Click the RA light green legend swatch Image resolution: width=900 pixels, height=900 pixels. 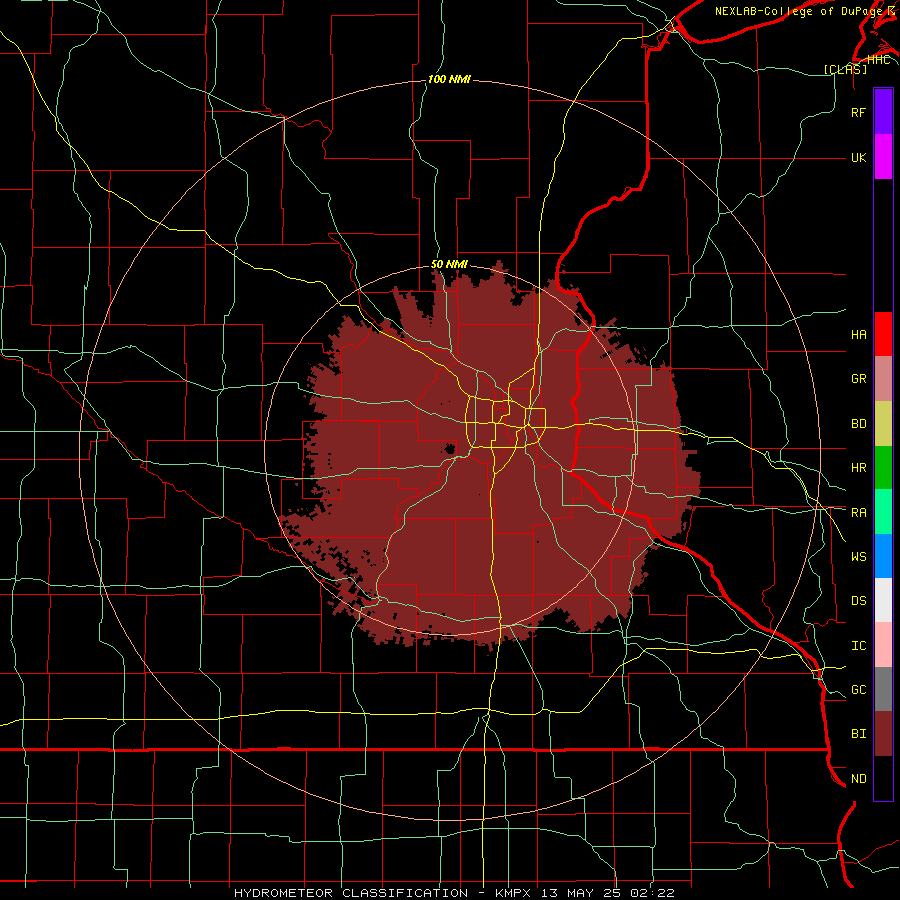tap(883, 512)
